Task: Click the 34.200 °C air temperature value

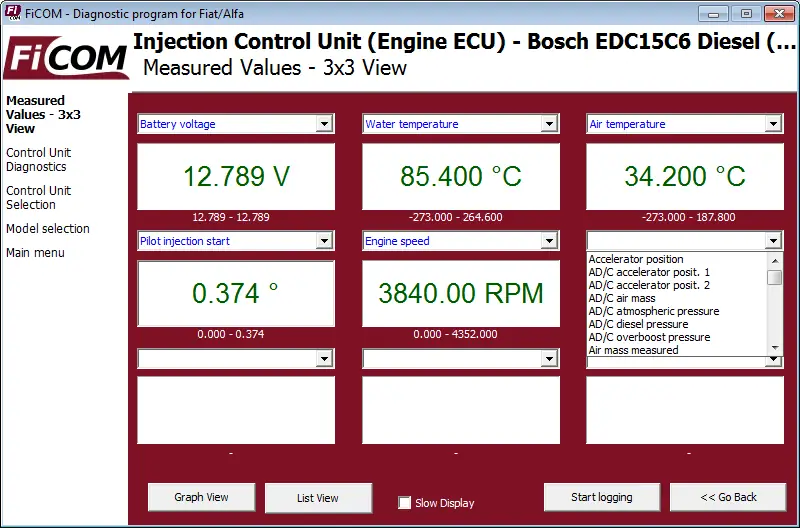Action: coord(685,177)
